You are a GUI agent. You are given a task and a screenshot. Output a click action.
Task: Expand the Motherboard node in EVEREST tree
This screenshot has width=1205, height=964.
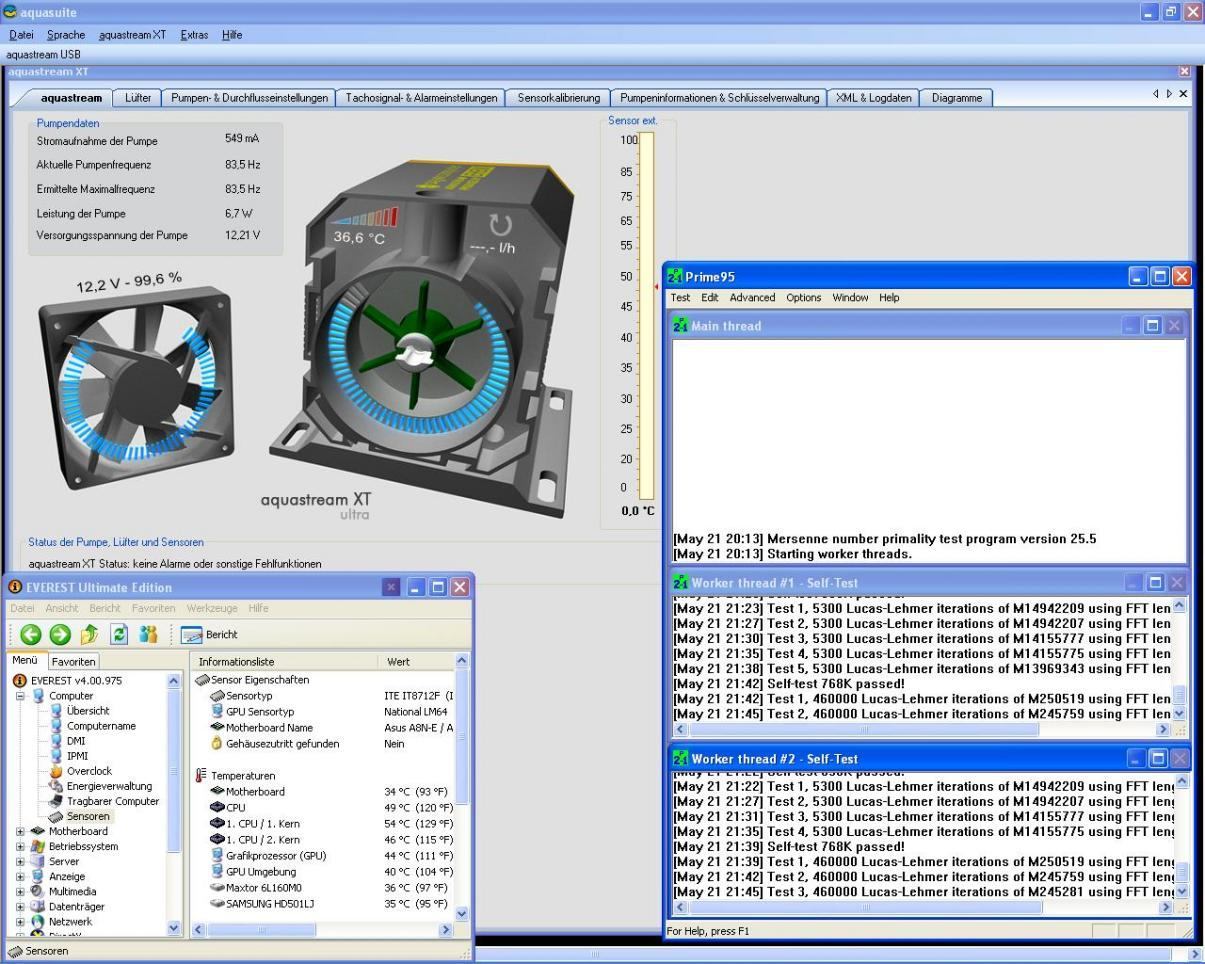pyautogui.click(x=20, y=831)
